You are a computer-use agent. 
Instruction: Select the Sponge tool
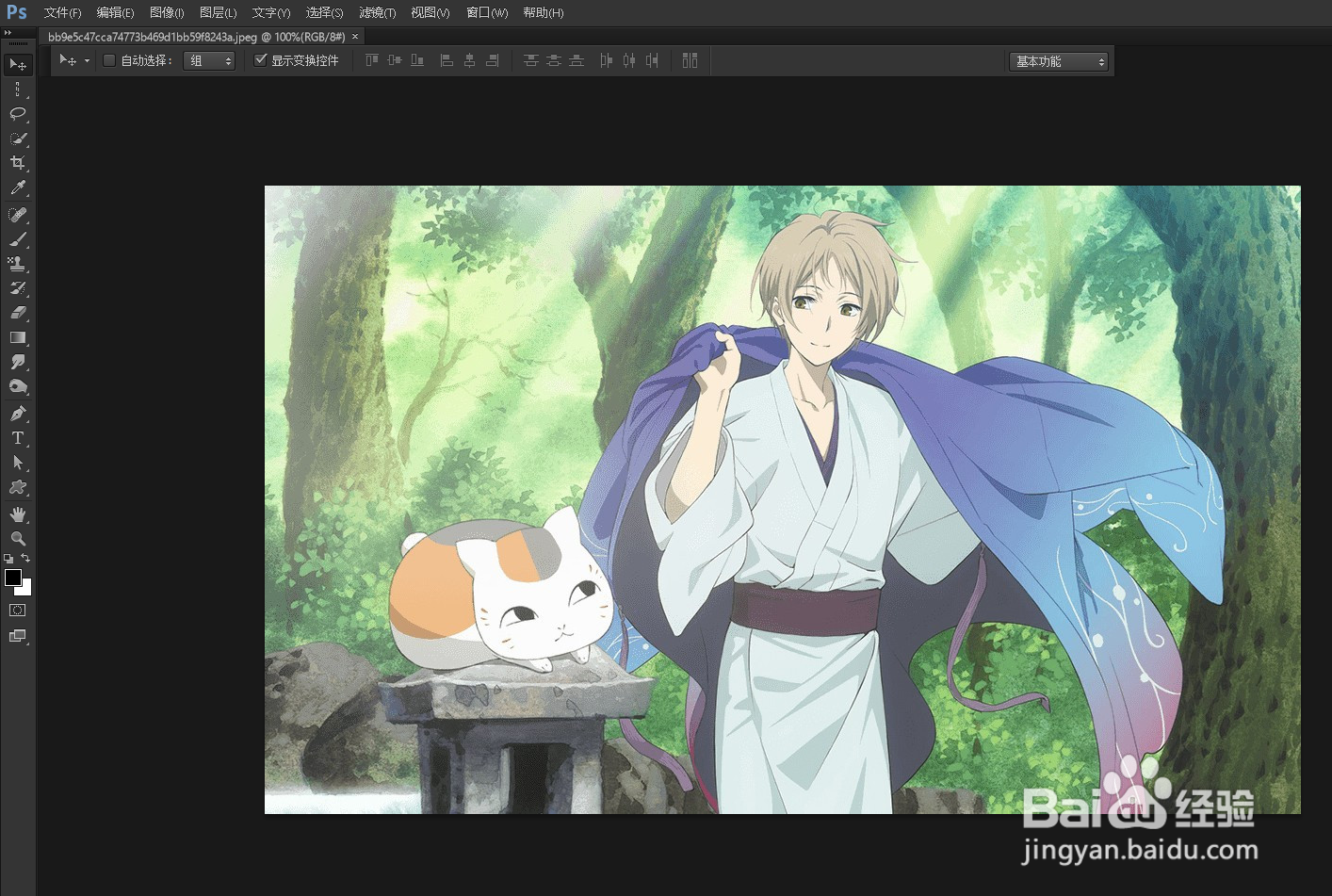click(x=17, y=386)
